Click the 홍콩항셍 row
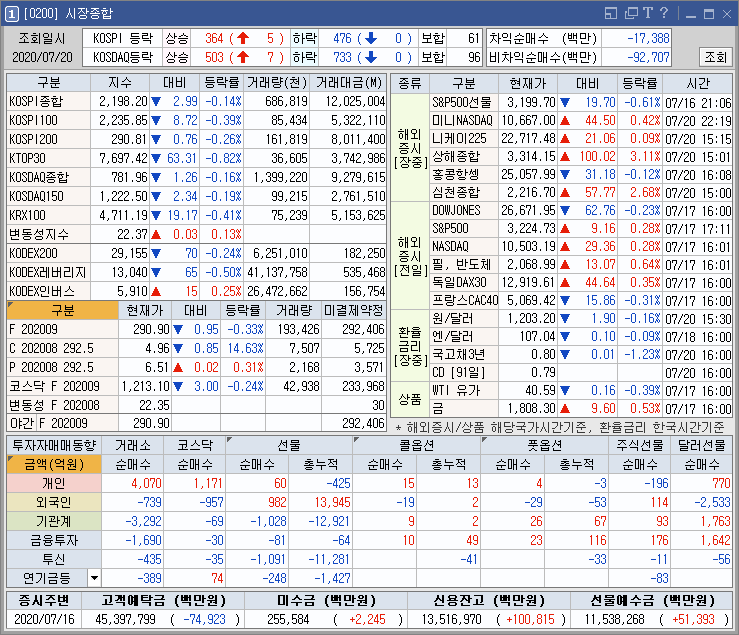The height and width of the screenshot is (635, 739). coord(581,174)
